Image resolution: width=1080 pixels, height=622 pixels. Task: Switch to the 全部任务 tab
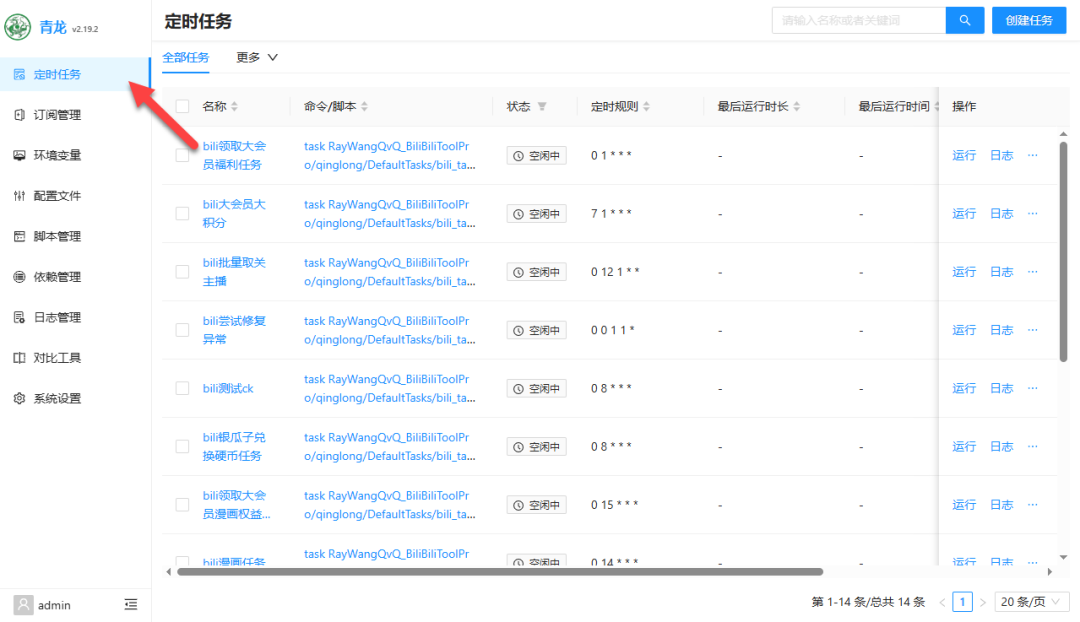point(186,57)
